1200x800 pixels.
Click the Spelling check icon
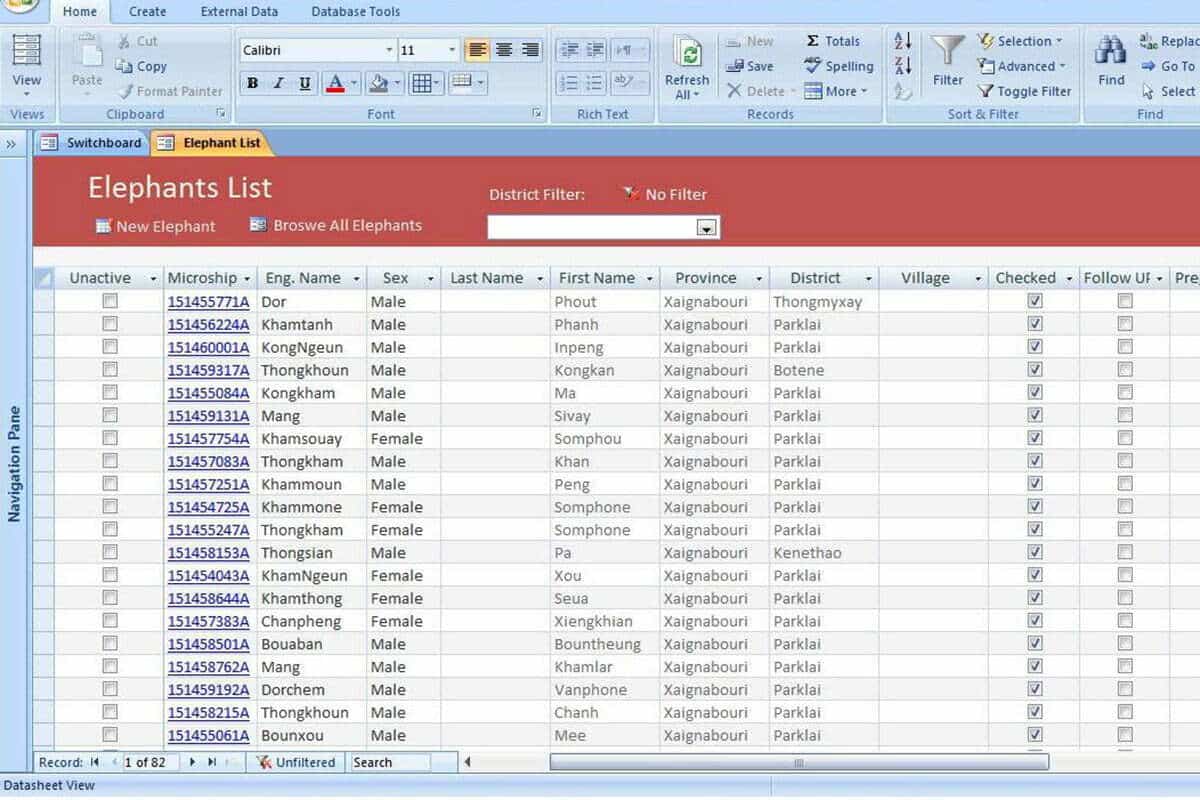tap(838, 66)
